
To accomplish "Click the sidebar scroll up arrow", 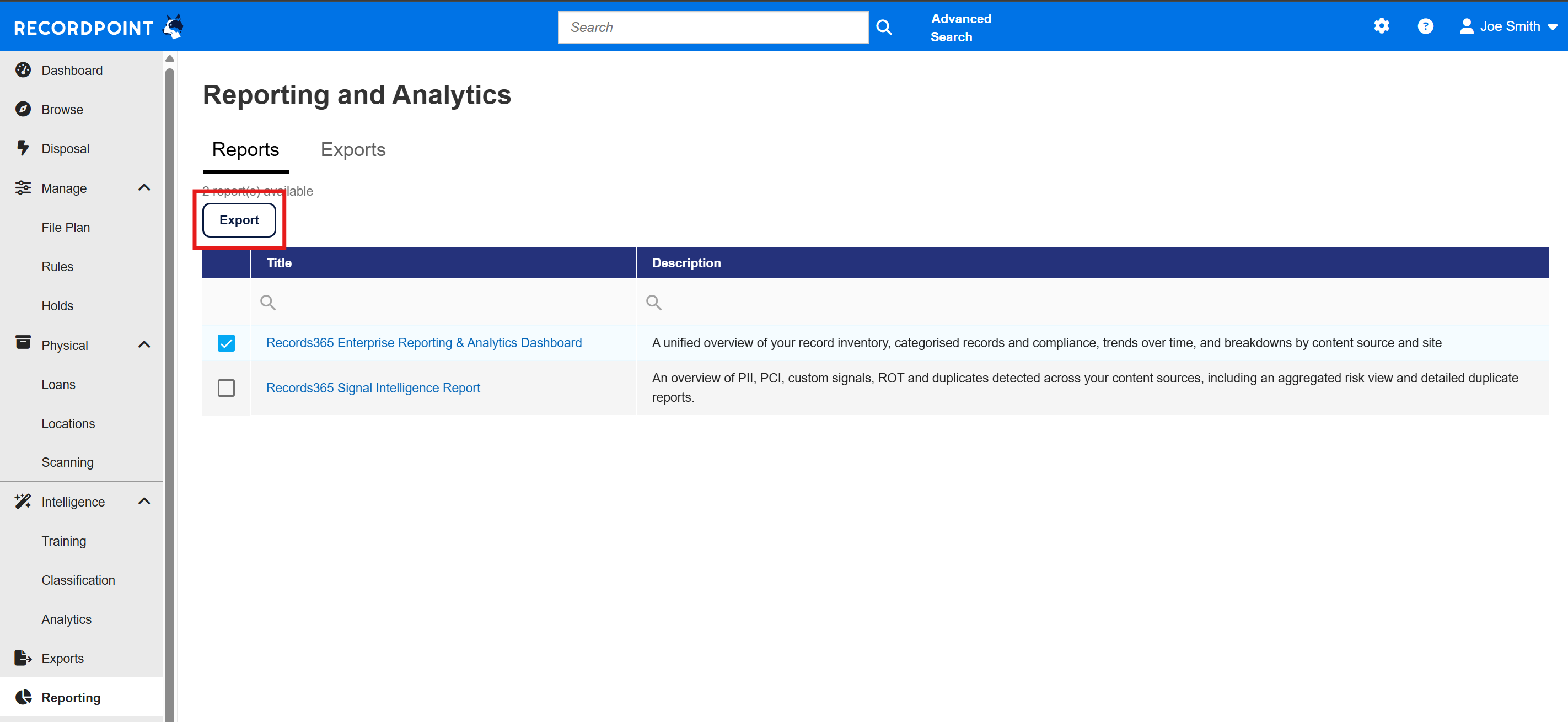I will click(170, 58).
